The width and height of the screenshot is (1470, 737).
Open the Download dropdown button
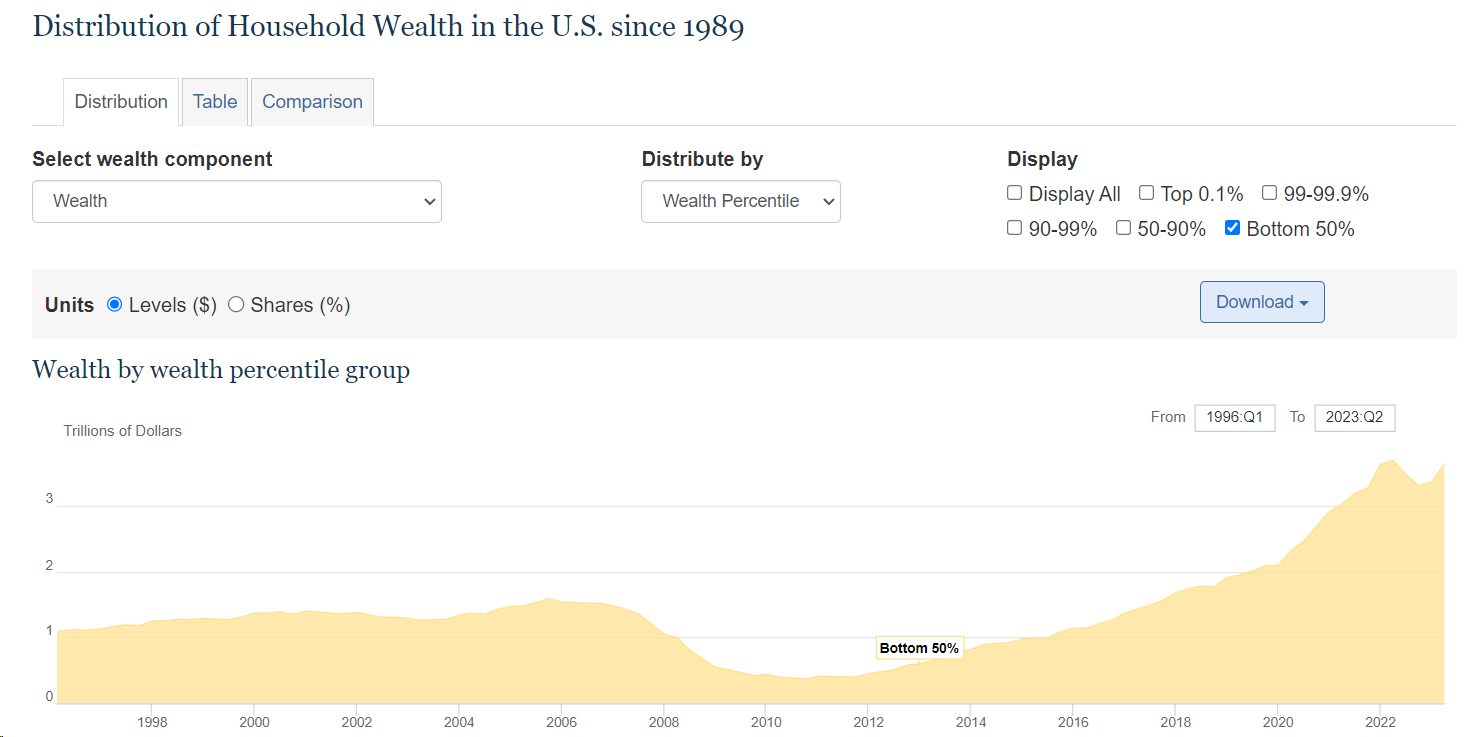point(1262,302)
